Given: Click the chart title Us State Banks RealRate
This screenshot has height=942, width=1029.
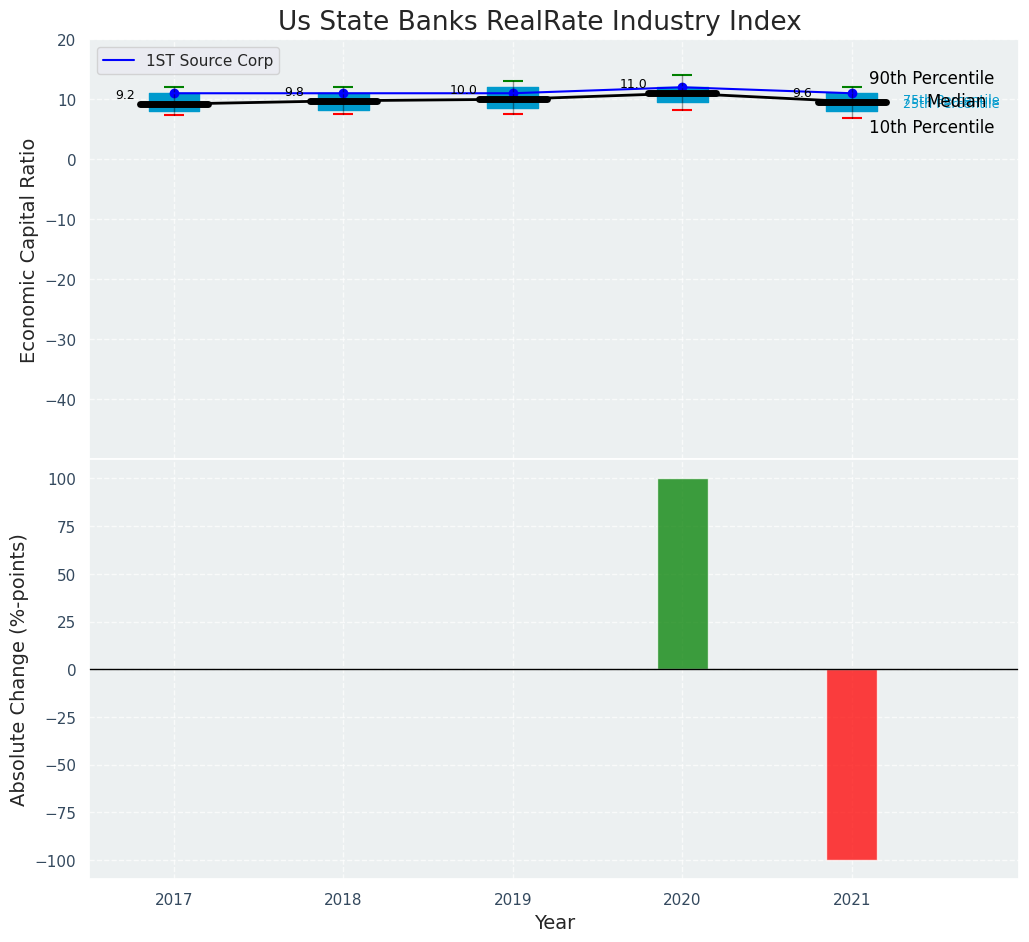Looking at the screenshot, I should [539, 22].
